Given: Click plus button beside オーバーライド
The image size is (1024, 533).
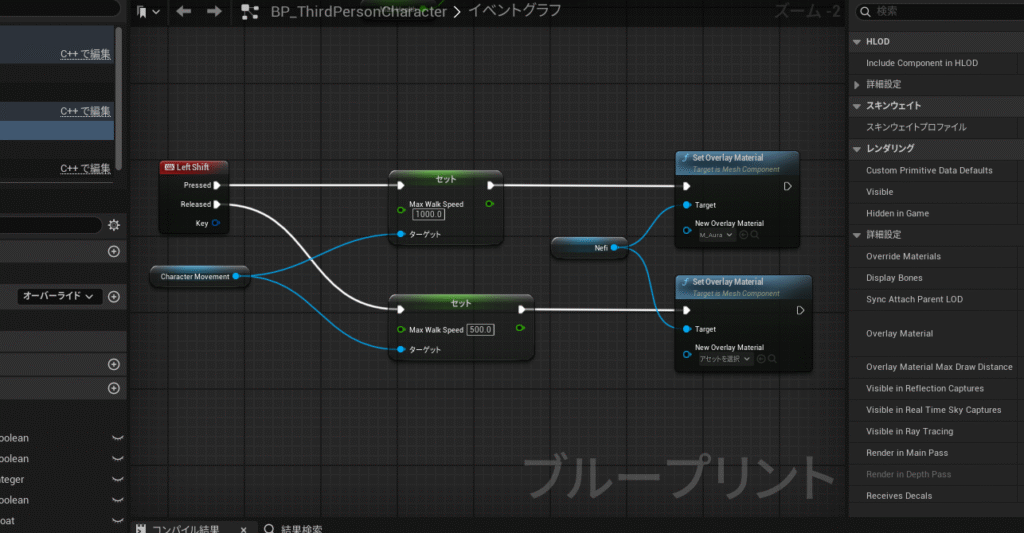Looking at the screenshot, I should (114, 297).
